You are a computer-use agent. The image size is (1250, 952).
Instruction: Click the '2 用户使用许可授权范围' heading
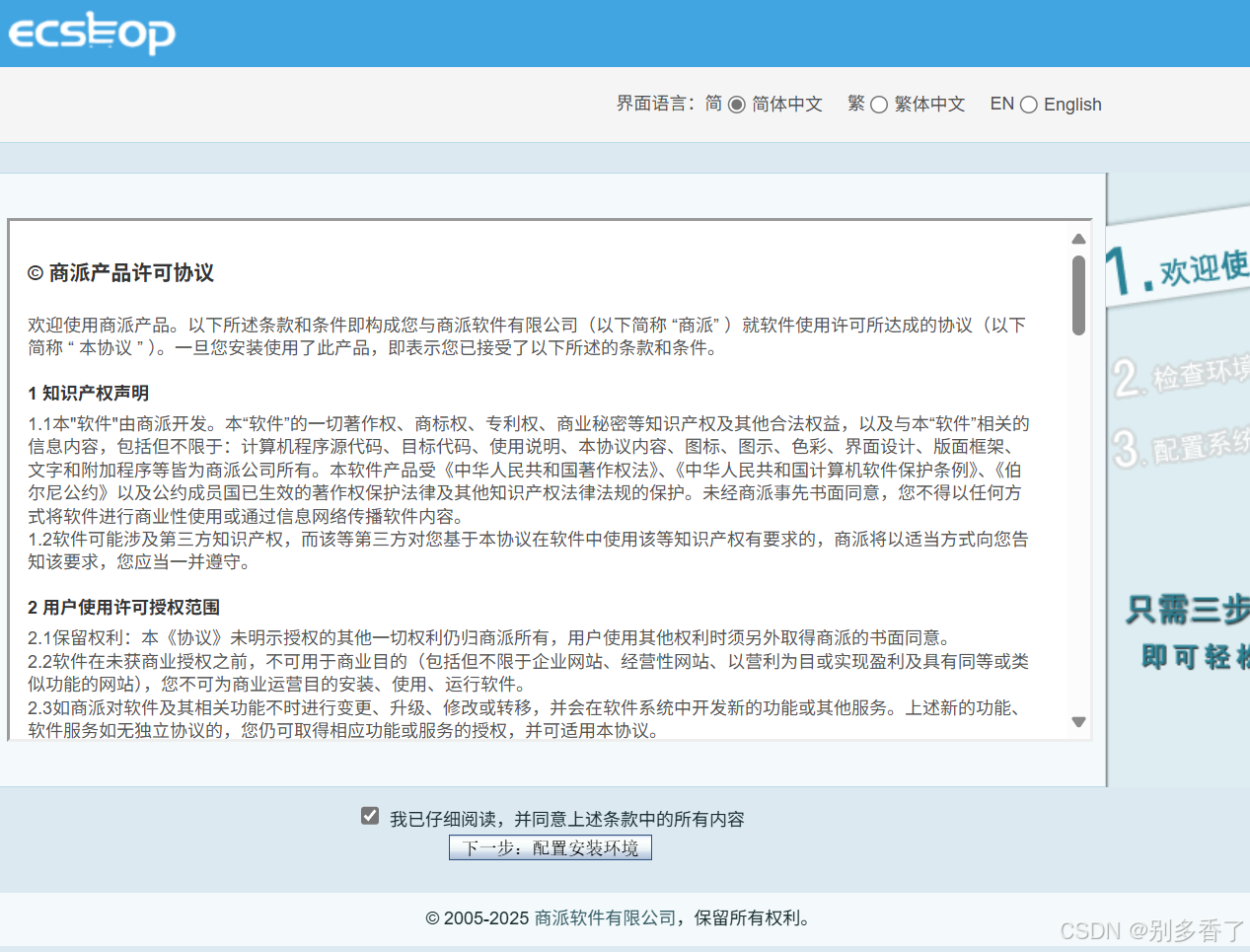(x=124, y=607)
